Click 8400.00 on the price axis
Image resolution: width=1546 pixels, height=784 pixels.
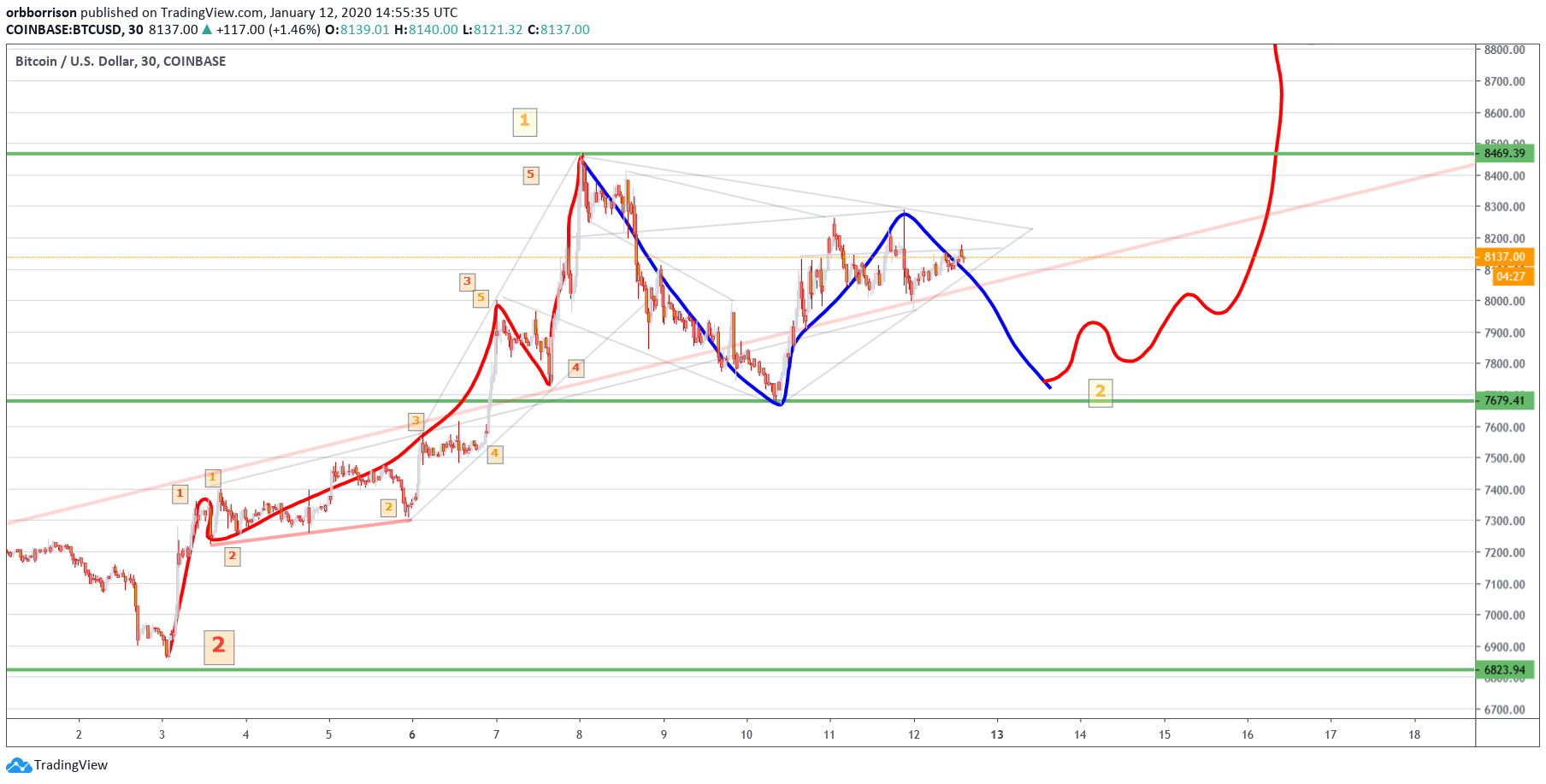(x=1504, y=176)
